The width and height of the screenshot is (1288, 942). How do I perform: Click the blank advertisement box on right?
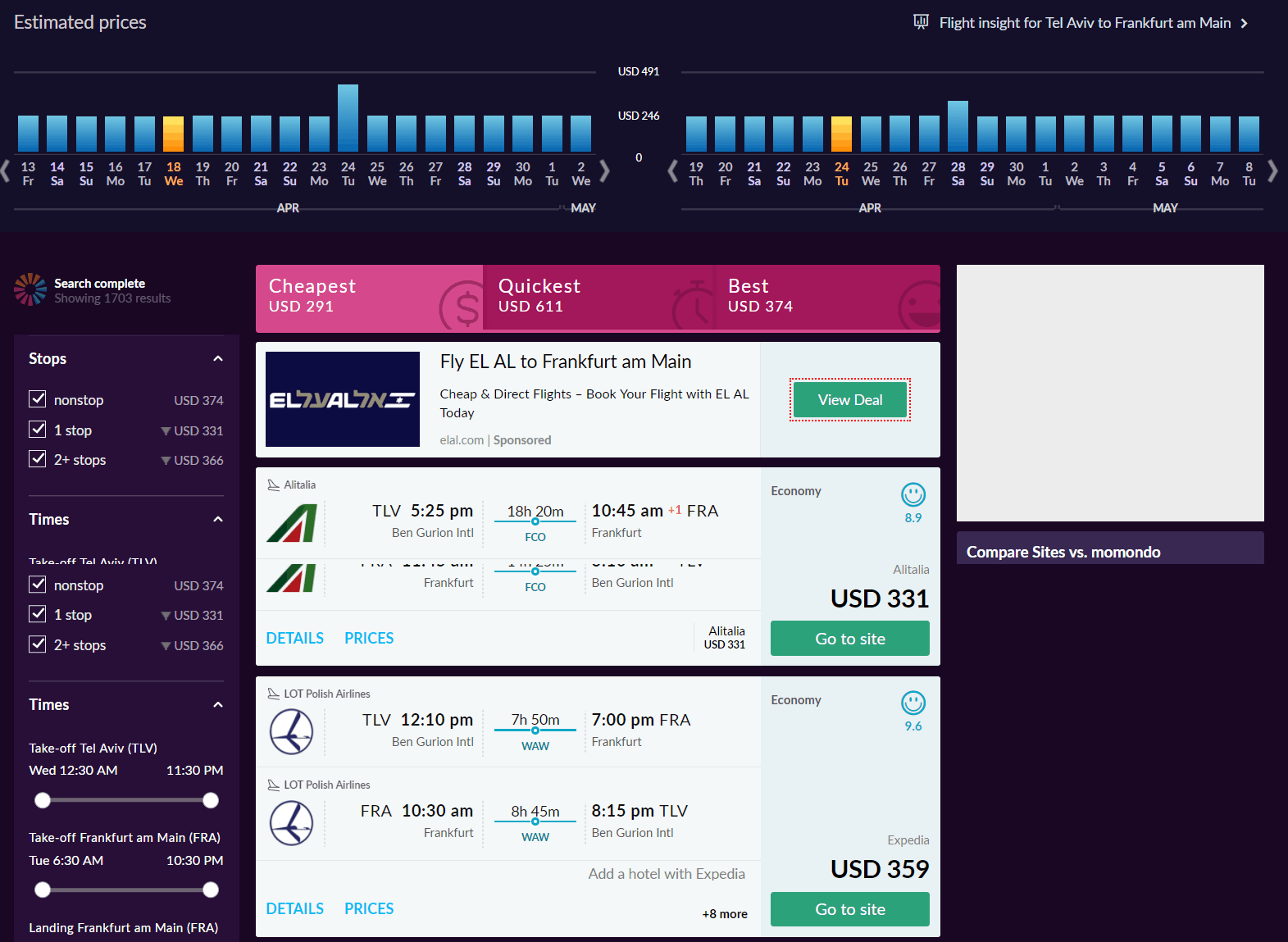1110,393
